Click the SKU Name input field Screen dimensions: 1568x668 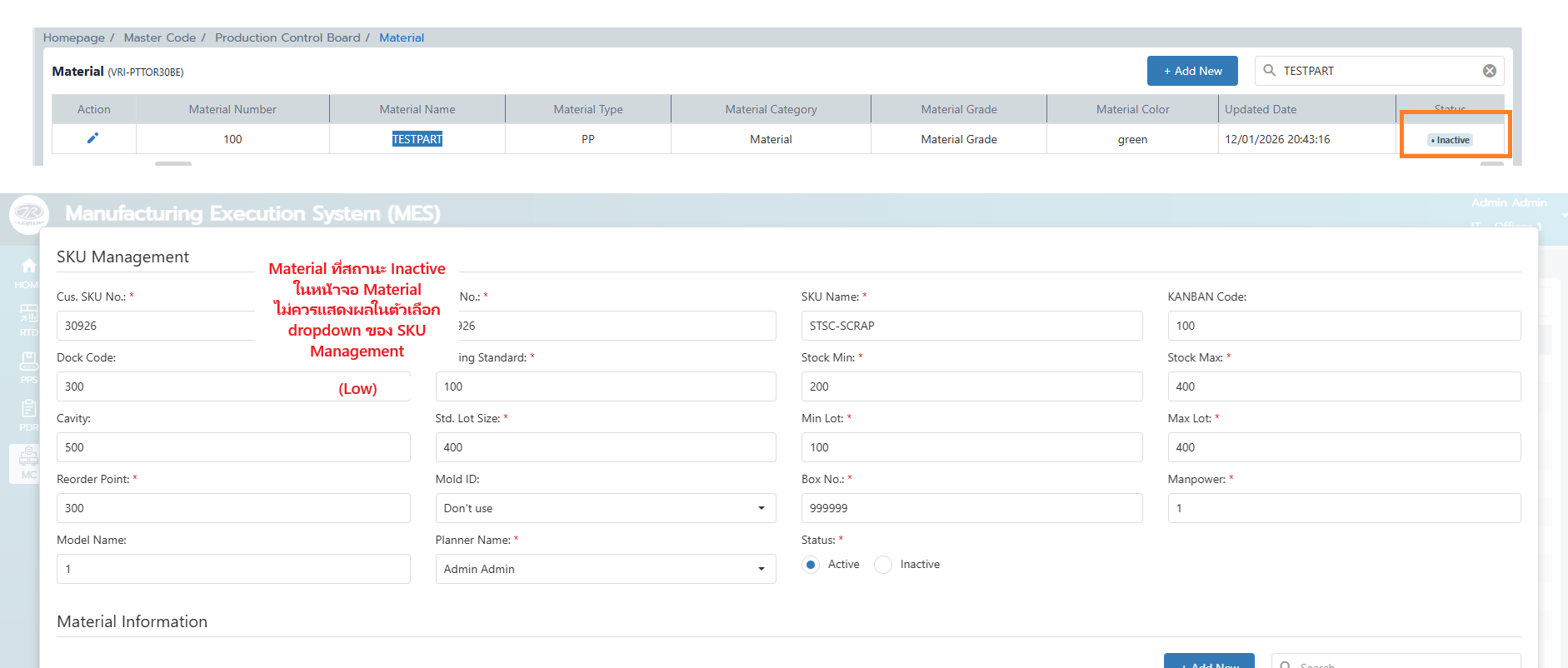point(971,326)
